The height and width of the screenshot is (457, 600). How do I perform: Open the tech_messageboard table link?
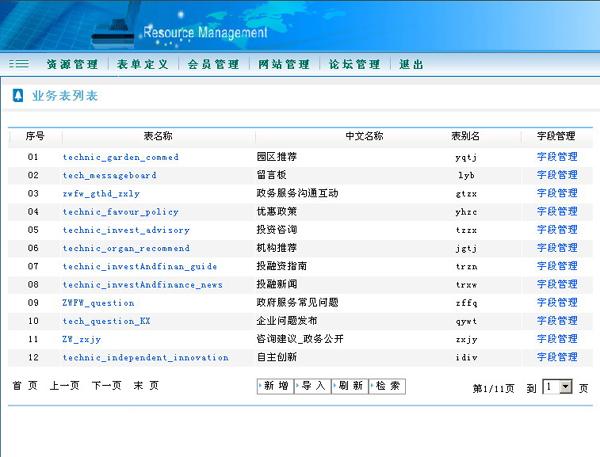(x=109, y=175)
